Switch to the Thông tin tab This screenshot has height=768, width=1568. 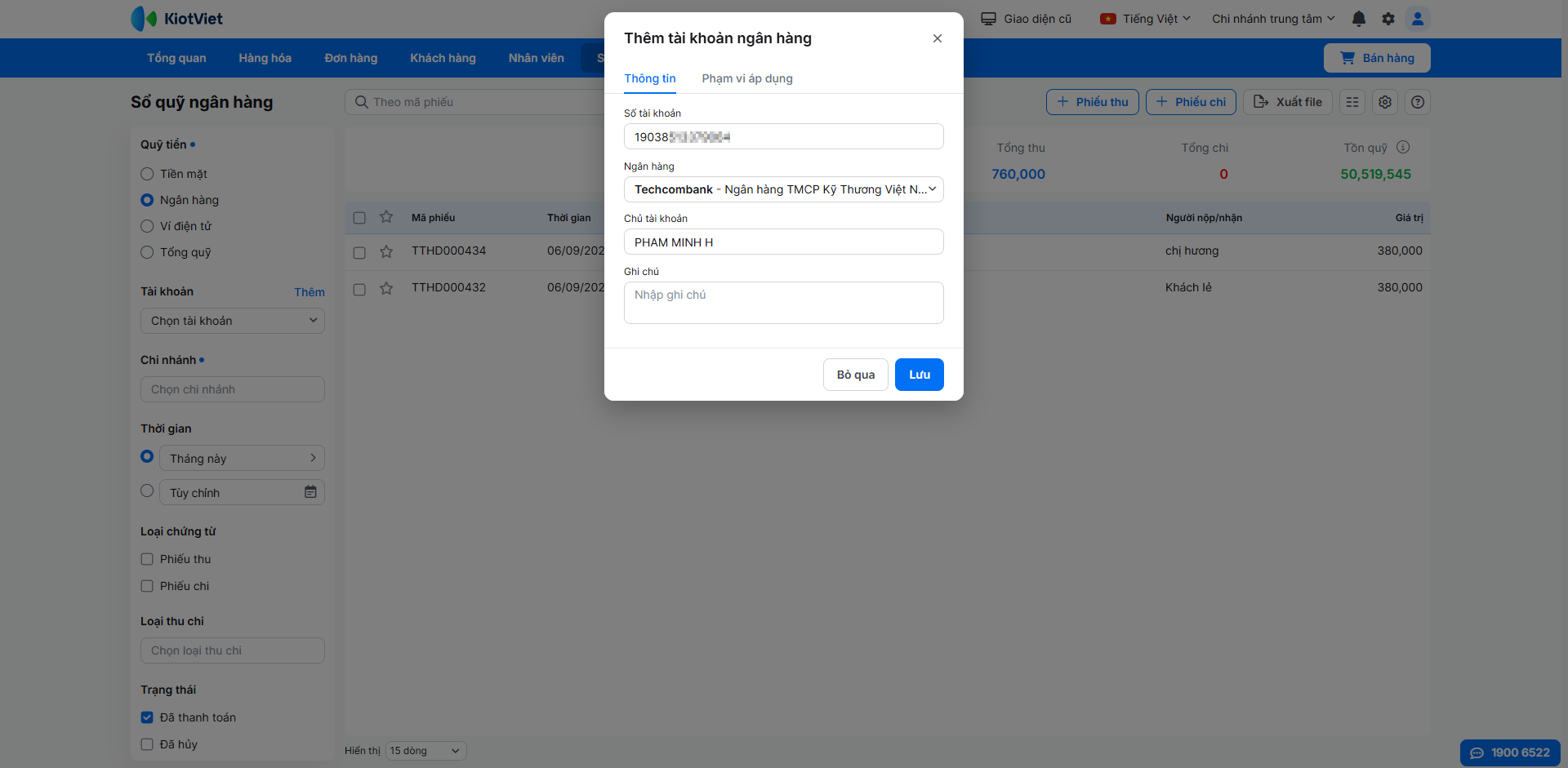click(x=650, y=78)
